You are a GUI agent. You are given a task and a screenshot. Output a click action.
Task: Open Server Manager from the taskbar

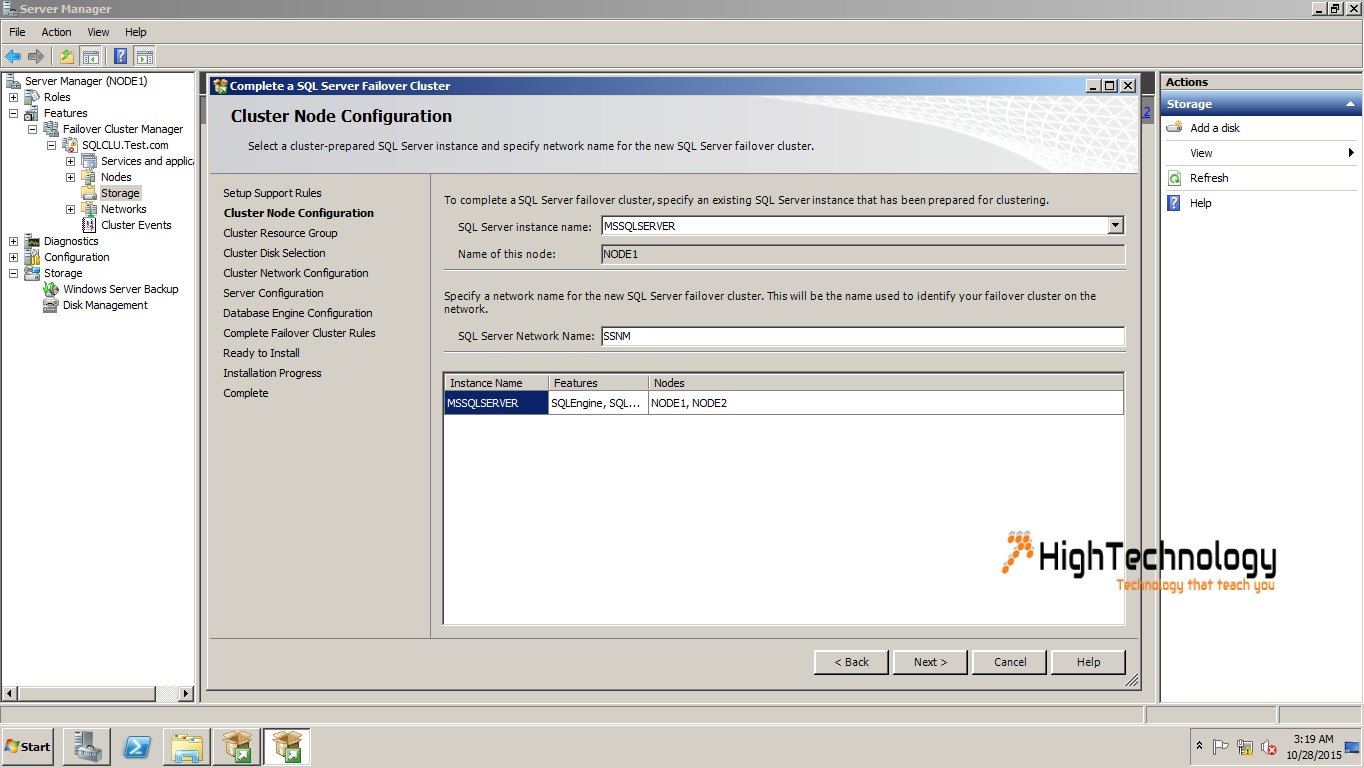(86, 747)
